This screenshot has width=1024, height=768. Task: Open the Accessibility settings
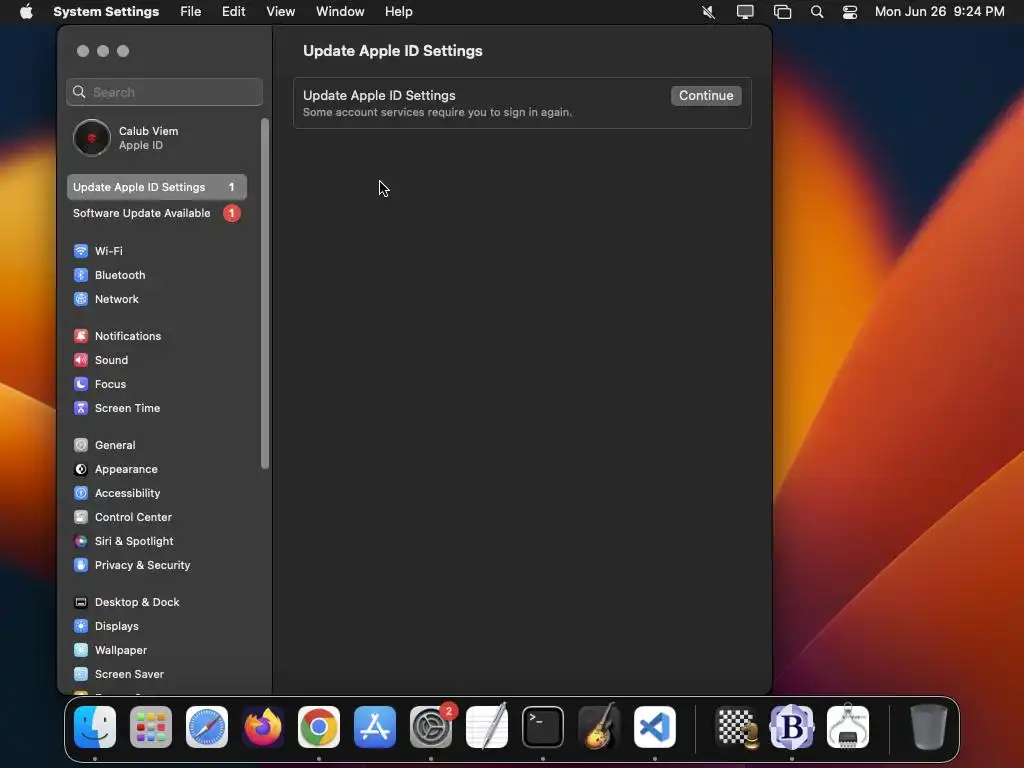click(157, 493)
